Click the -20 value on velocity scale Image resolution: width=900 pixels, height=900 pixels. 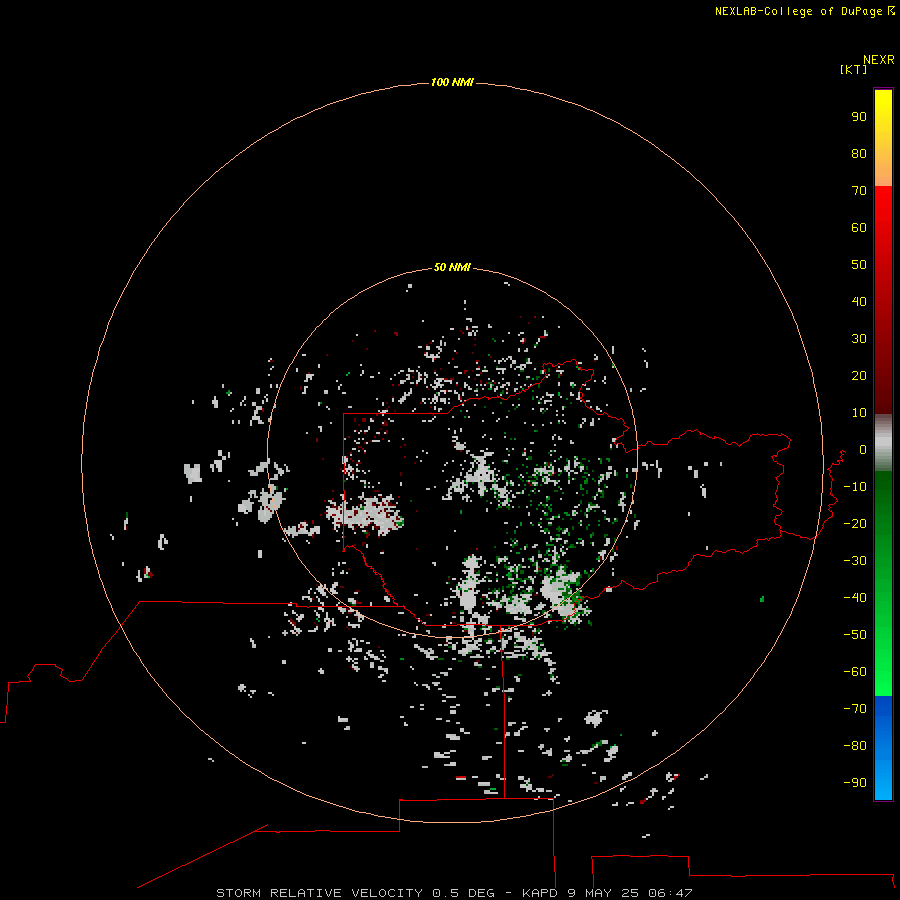(x=855, y=523)
